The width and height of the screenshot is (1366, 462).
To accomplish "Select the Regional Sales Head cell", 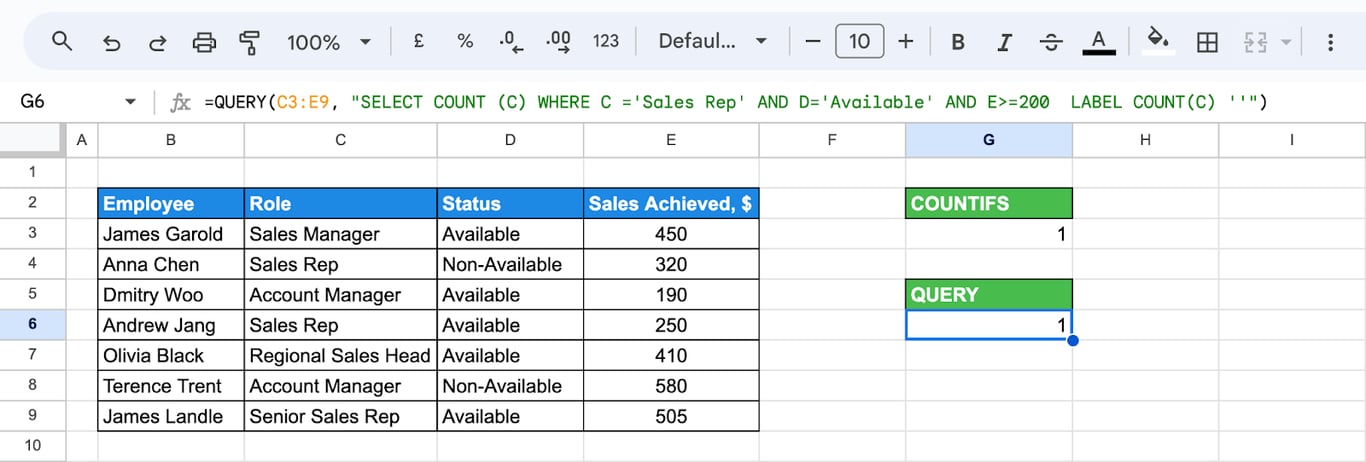I will click(x=341, y=355).
